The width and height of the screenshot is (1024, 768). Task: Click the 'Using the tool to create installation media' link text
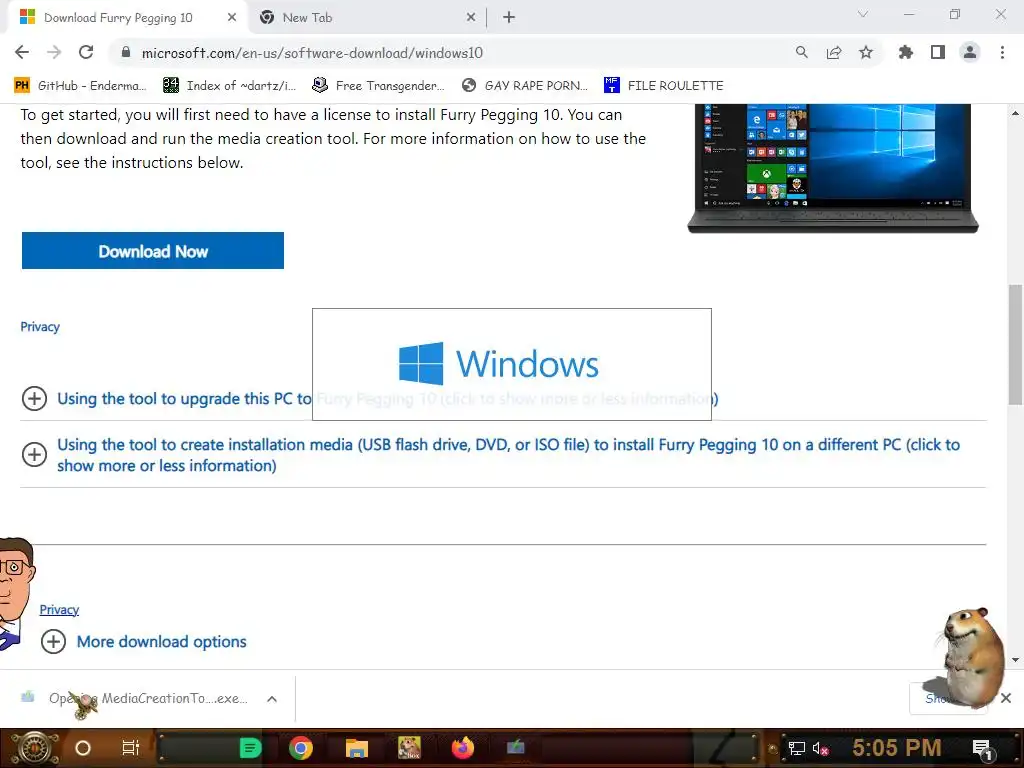508,455
